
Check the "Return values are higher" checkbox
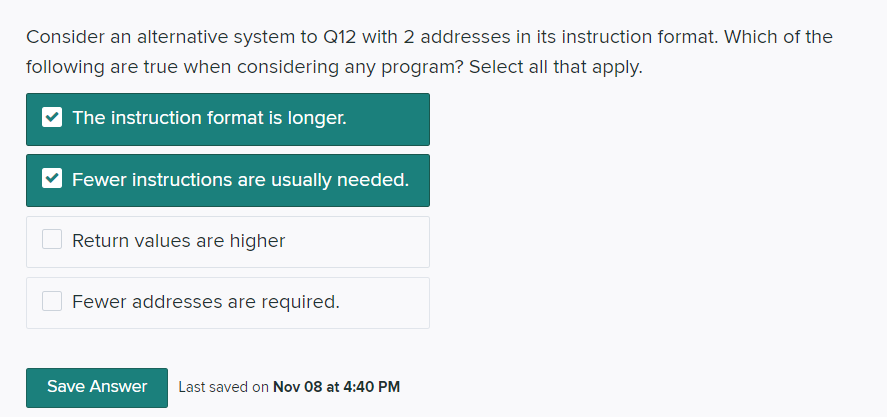52,241
